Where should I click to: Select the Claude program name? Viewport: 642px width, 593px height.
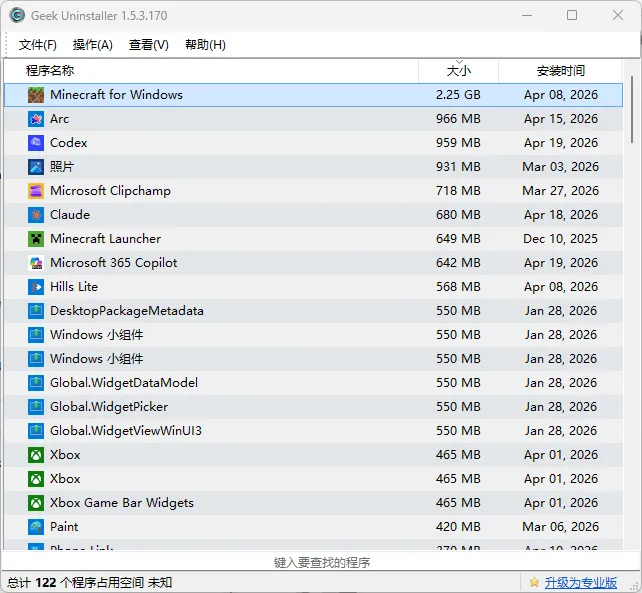tap(70, 215)
